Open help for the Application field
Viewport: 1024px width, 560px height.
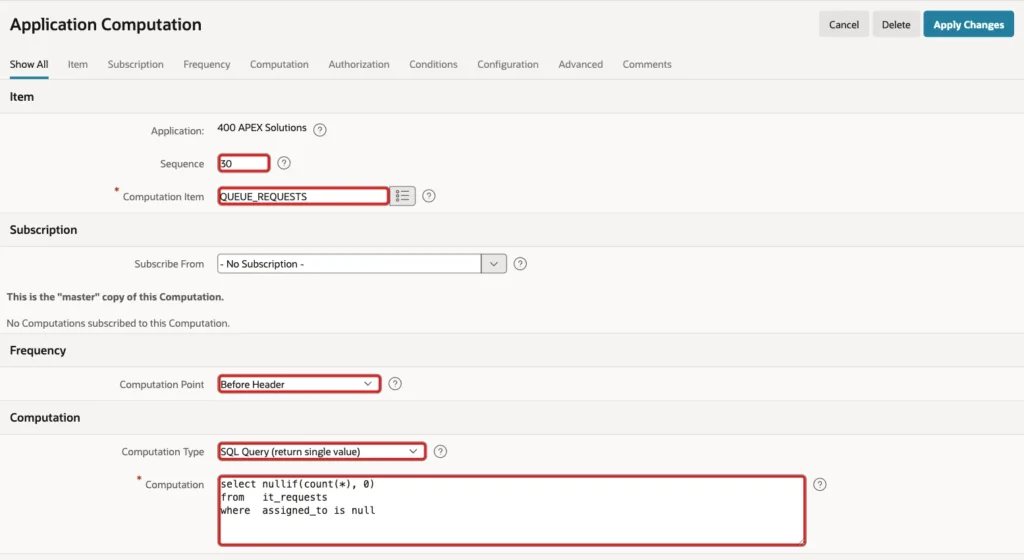pyautogui.click(x=319, y=130)
